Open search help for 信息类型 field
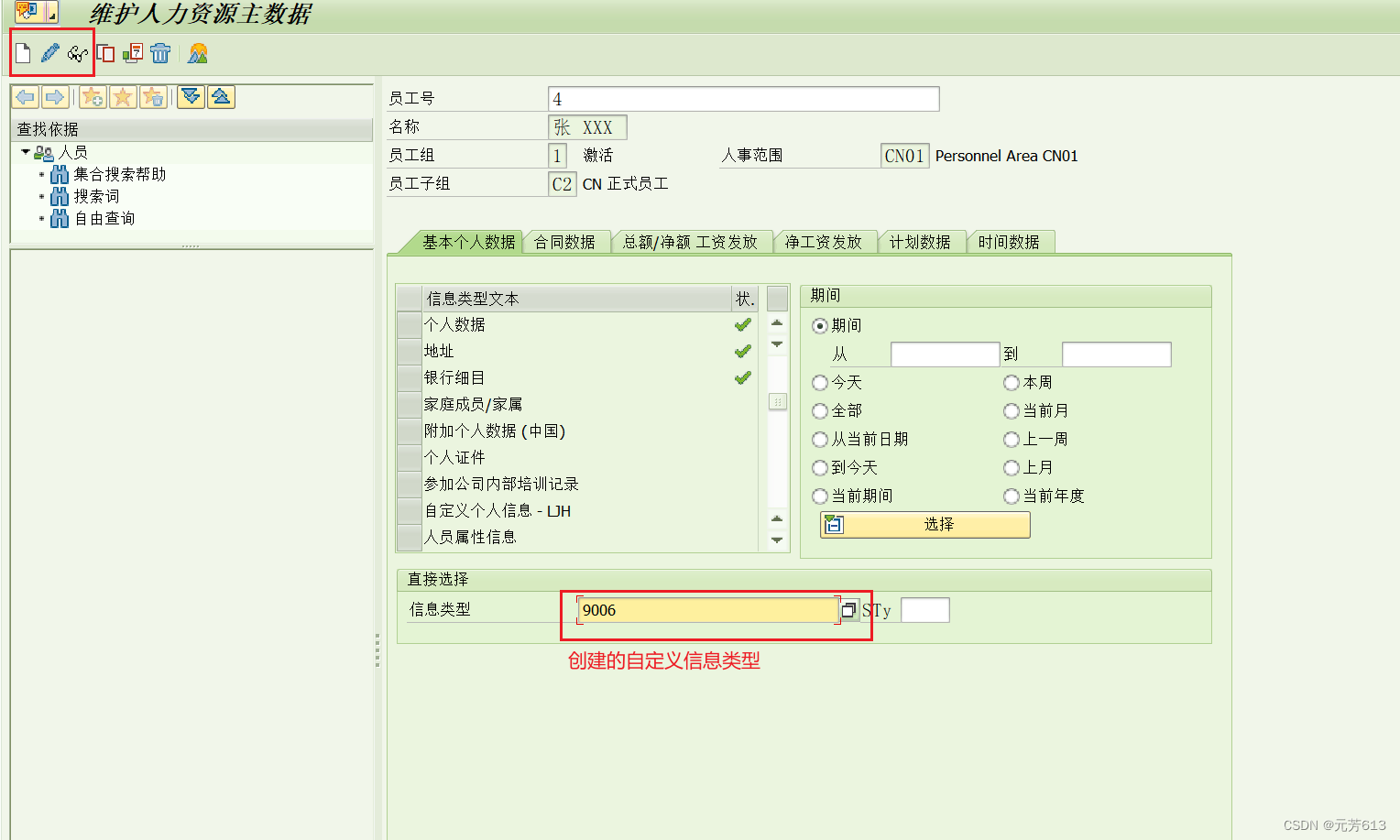 pos(849,610)
